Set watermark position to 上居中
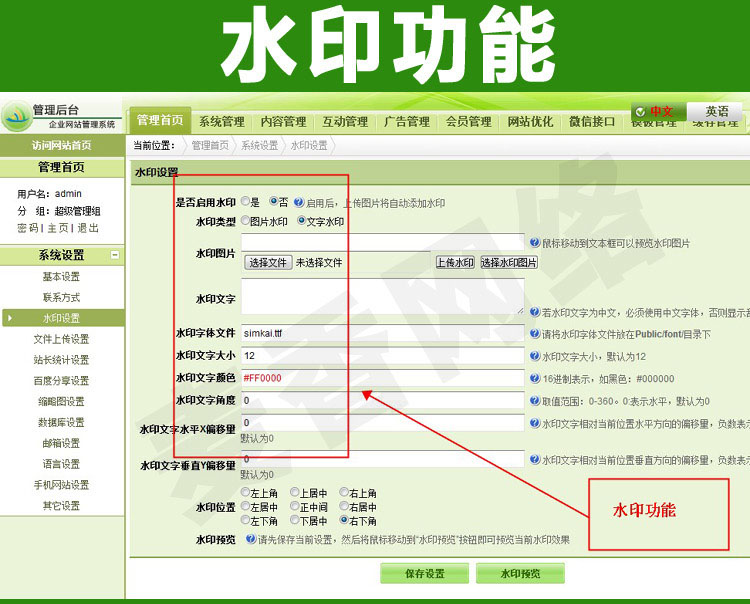 coord(295,492)
